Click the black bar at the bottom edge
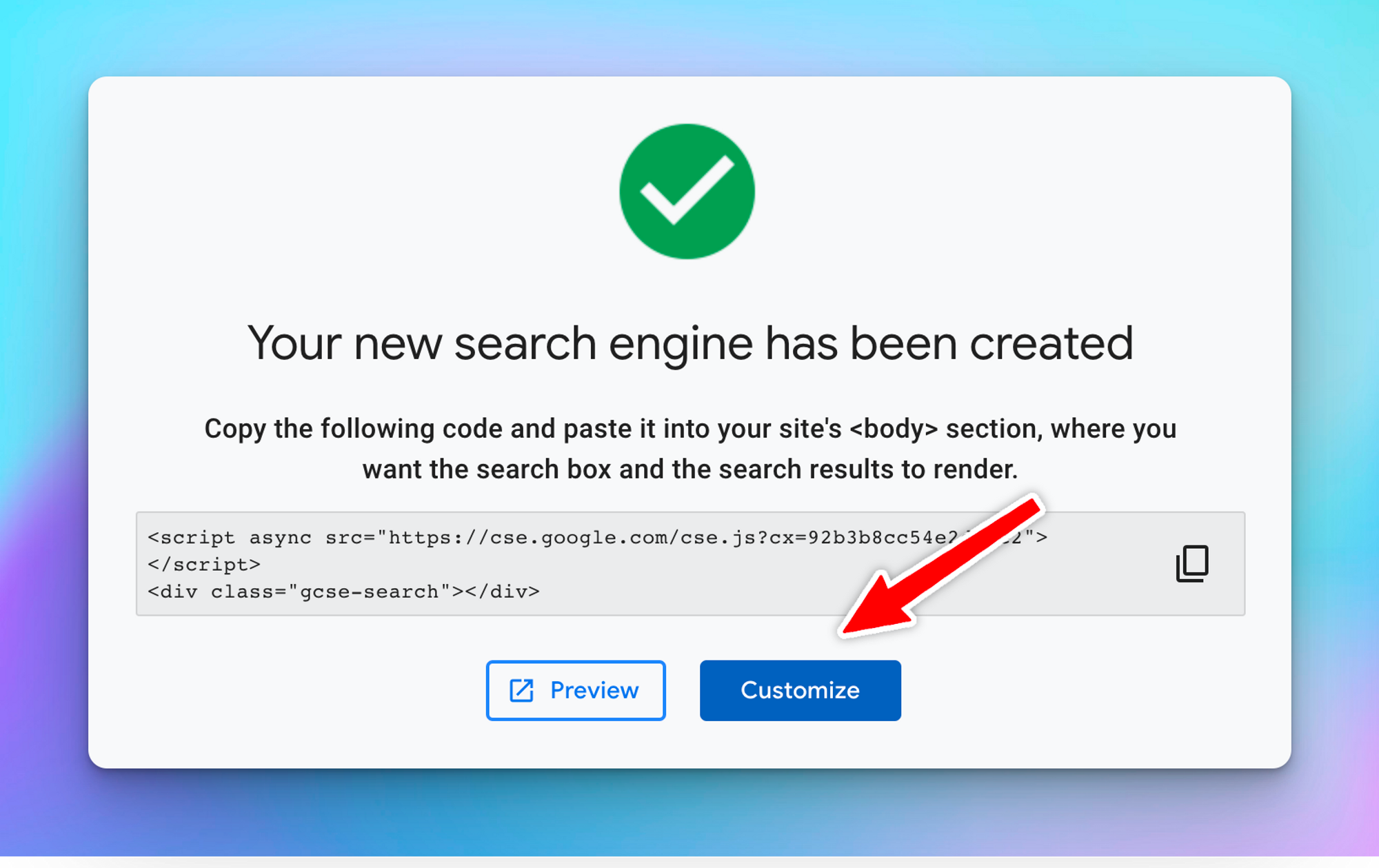This screenshot has width=1379, height=868. [689, 862]
